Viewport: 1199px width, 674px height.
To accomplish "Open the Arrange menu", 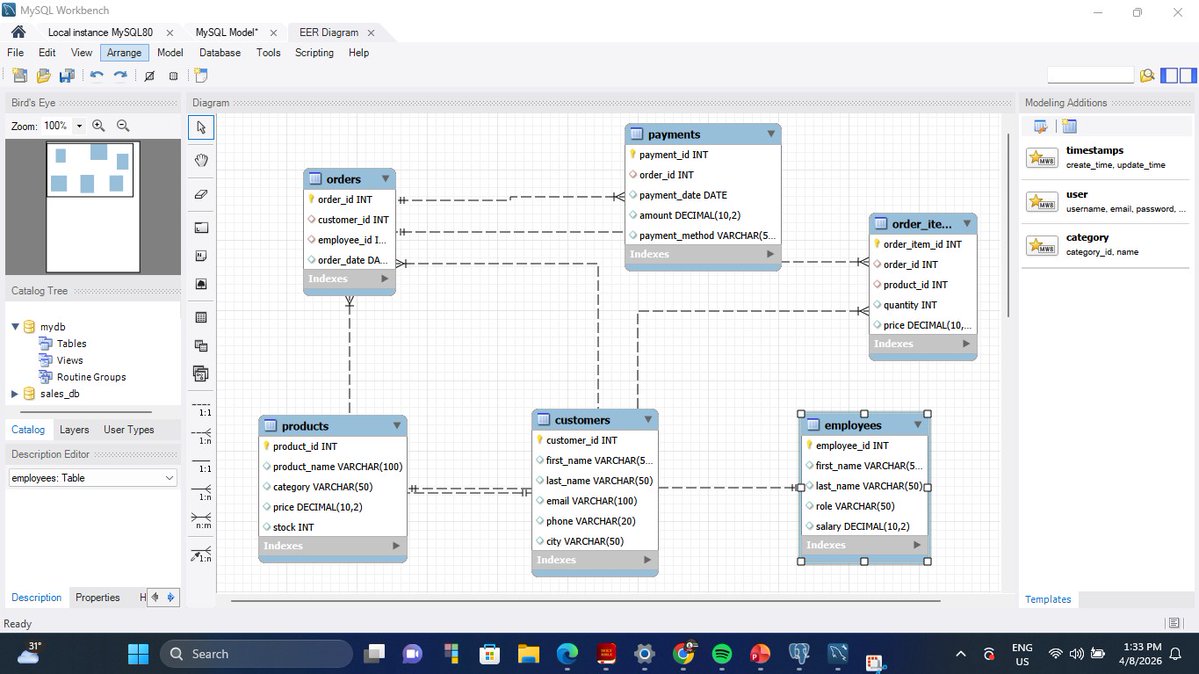I will coord(124,53).
